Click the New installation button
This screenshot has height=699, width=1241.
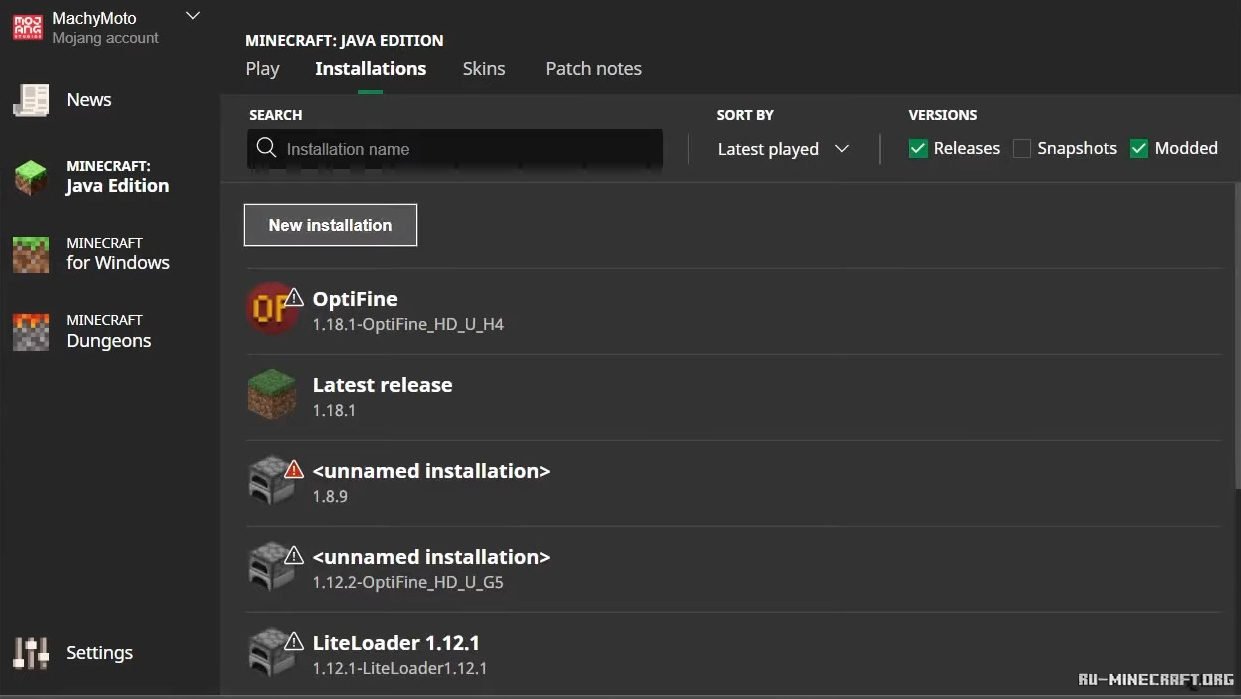330,225
